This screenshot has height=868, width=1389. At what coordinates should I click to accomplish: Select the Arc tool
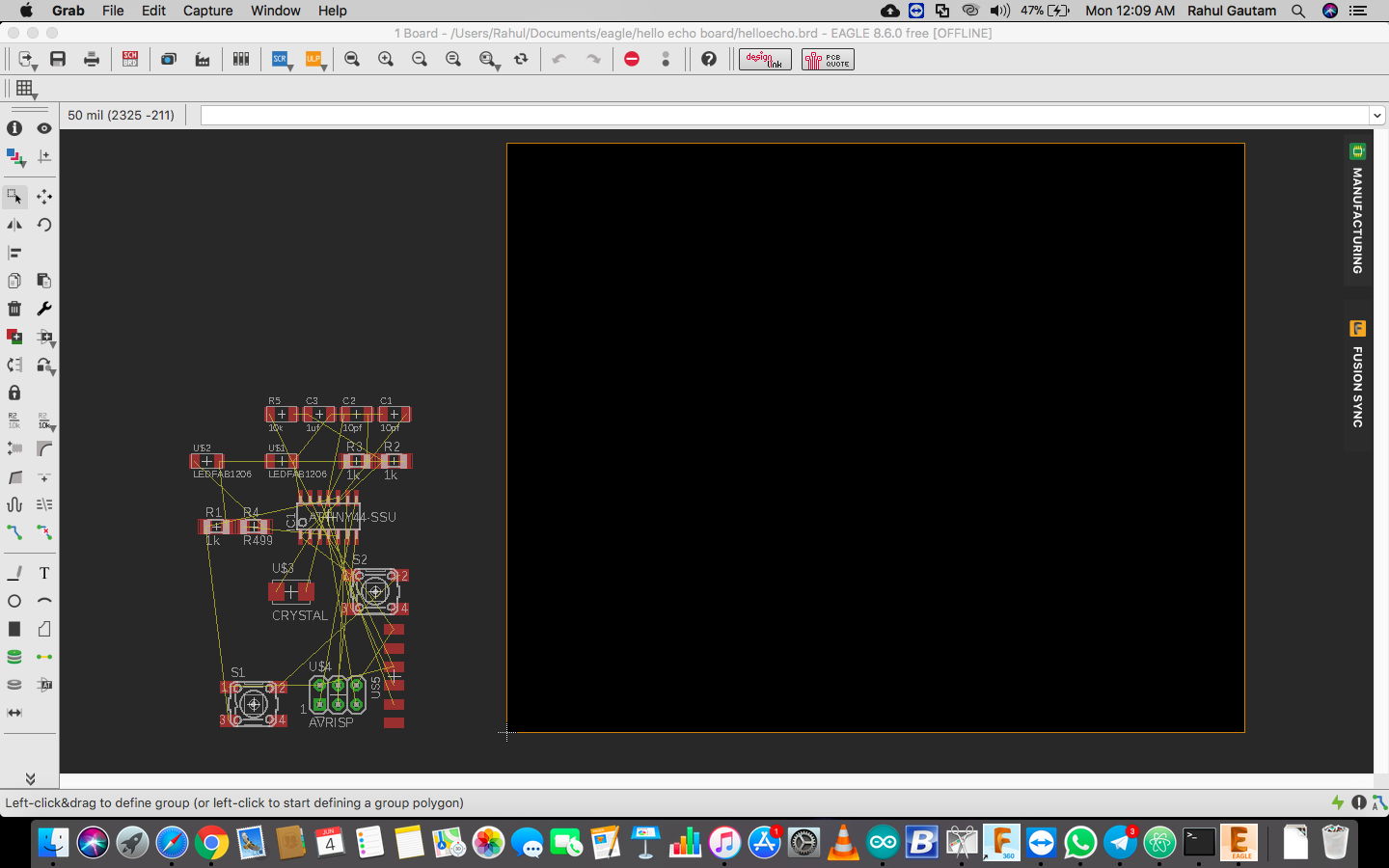tap(44, 601)
